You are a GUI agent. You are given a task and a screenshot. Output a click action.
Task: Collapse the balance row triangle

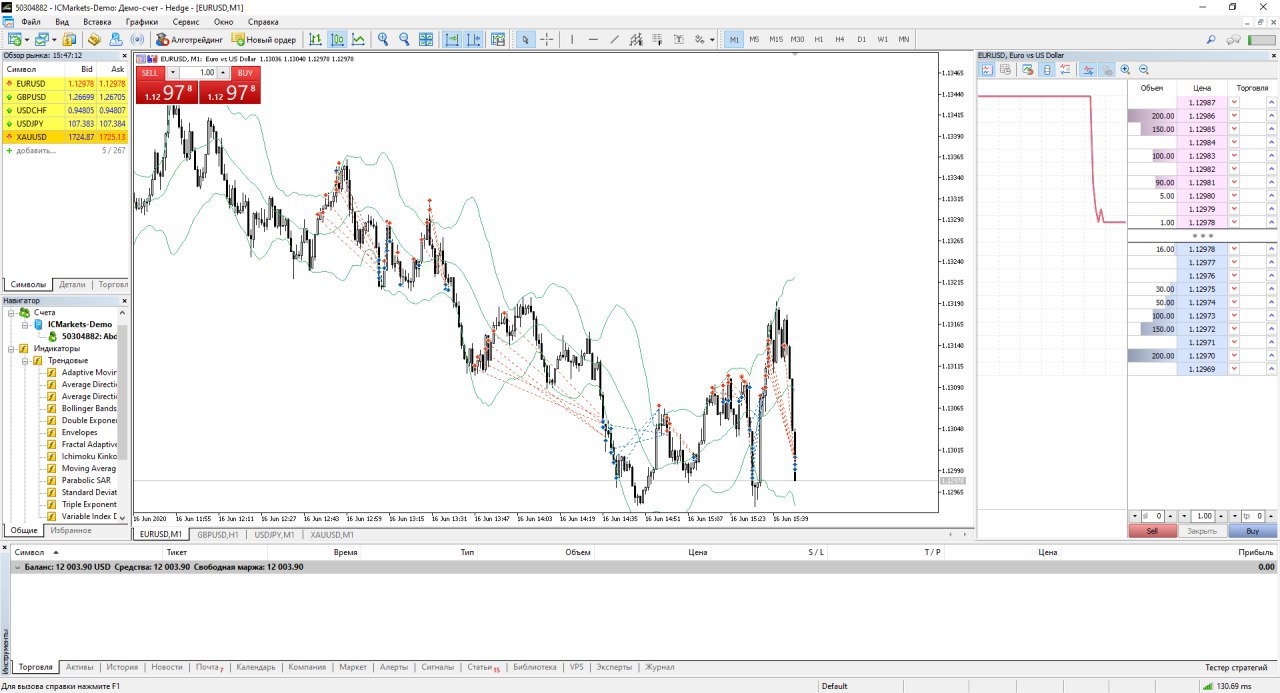point(17,566)
